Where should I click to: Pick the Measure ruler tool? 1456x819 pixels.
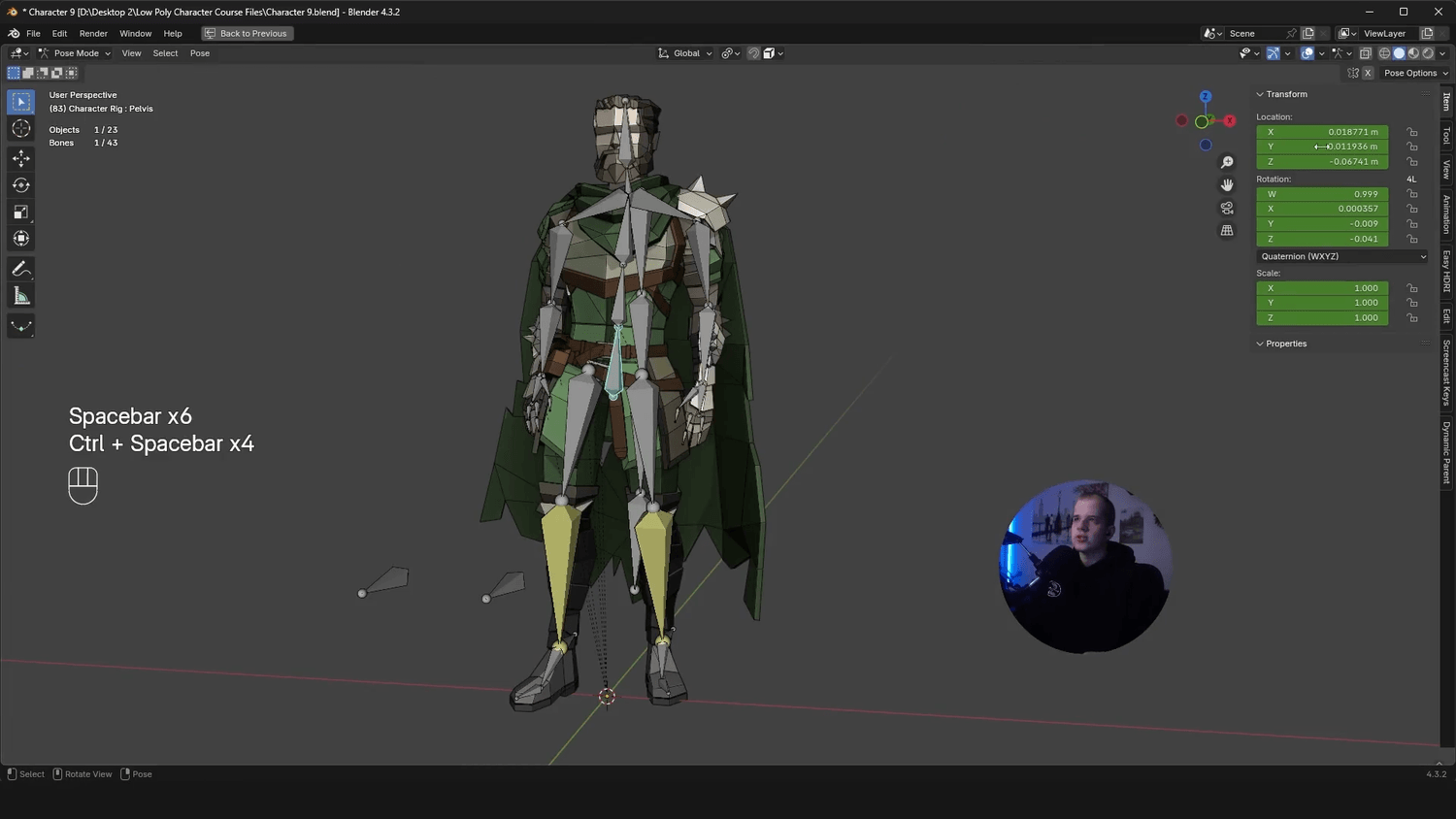pyautogui.click(x=20, y=296)
